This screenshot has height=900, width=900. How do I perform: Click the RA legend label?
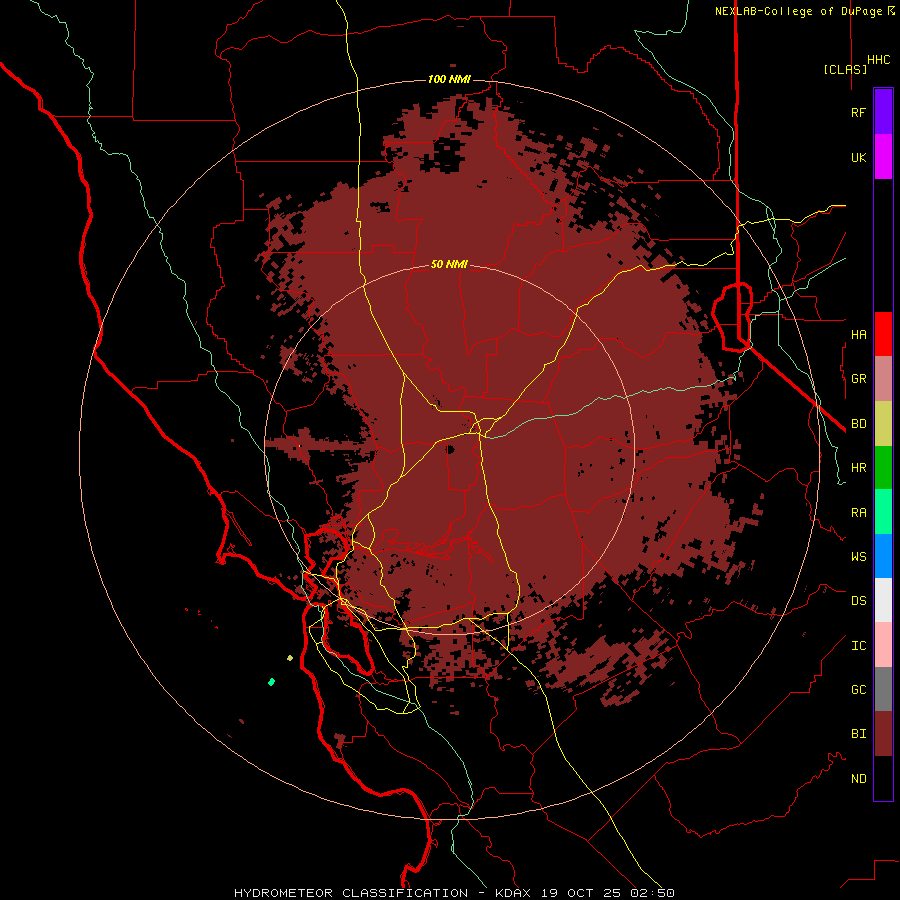(859, 513)
